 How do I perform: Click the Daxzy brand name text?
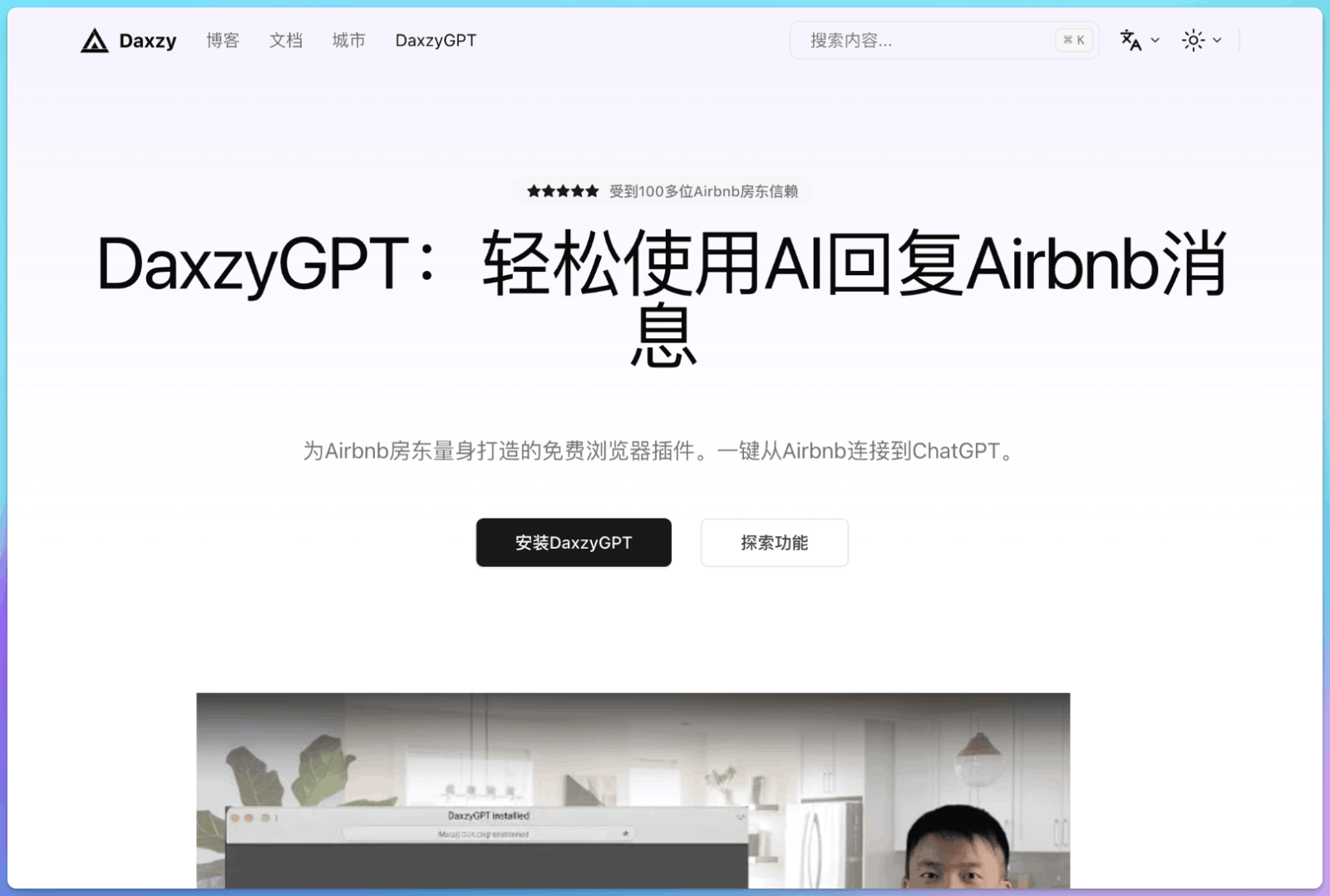(148, 41)
